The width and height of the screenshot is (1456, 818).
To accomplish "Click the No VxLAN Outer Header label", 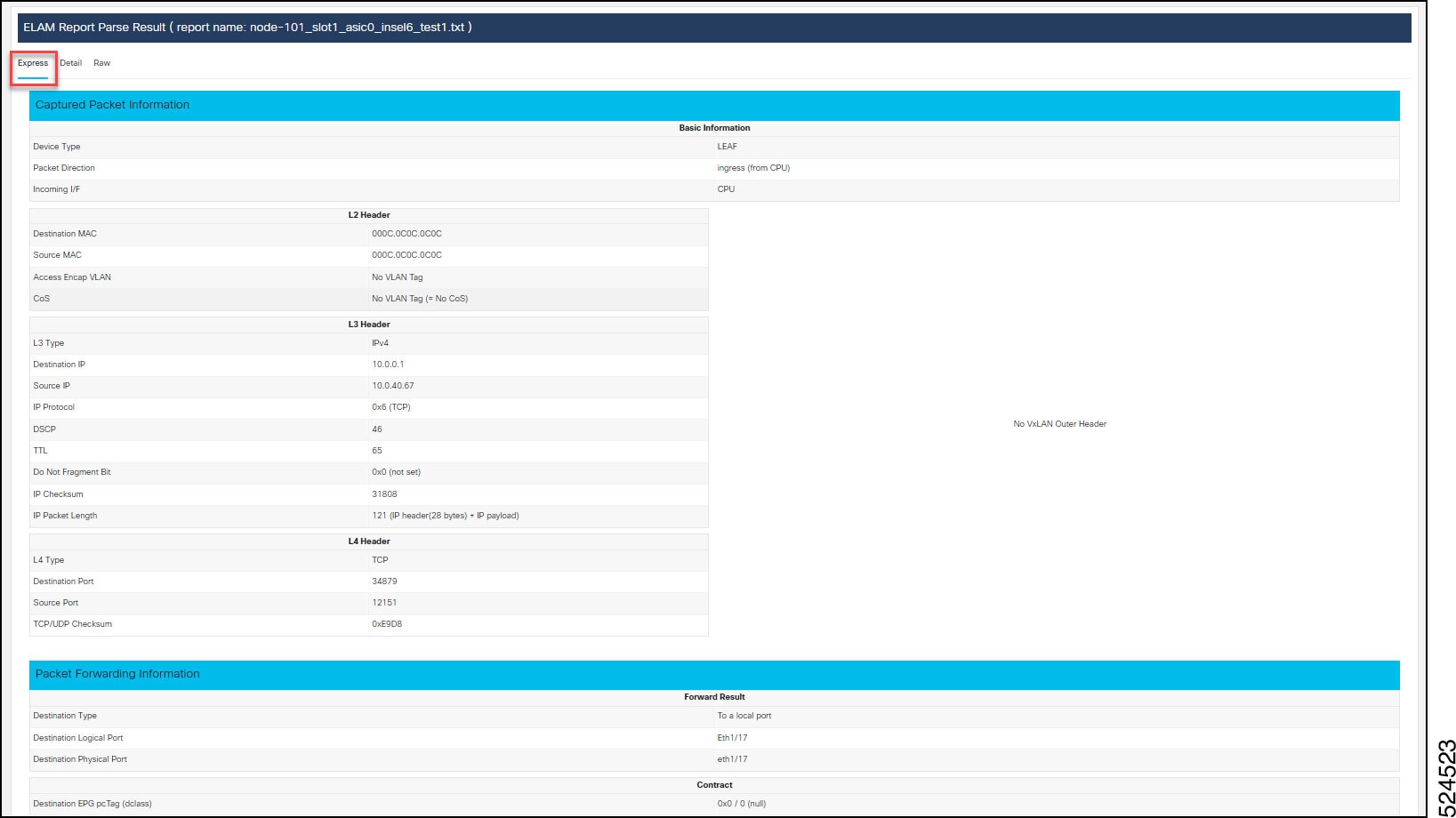I will [x=1059, y=424].
